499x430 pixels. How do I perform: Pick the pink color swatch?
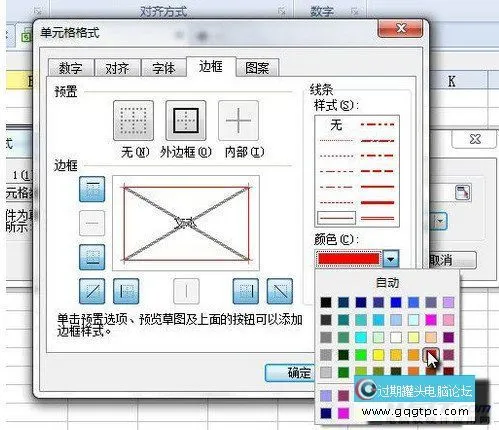[x=448, y=320]
